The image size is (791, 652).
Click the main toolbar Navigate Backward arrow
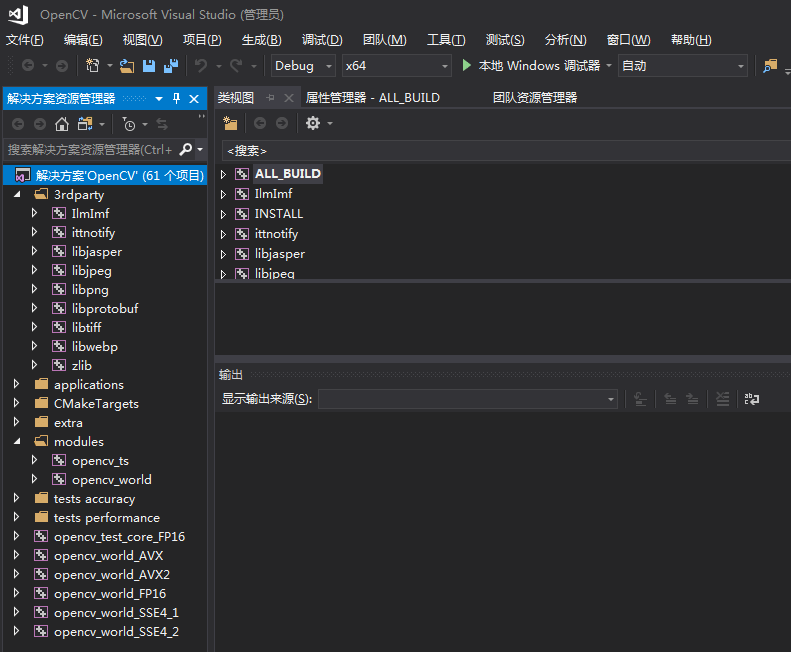point(28,66)
